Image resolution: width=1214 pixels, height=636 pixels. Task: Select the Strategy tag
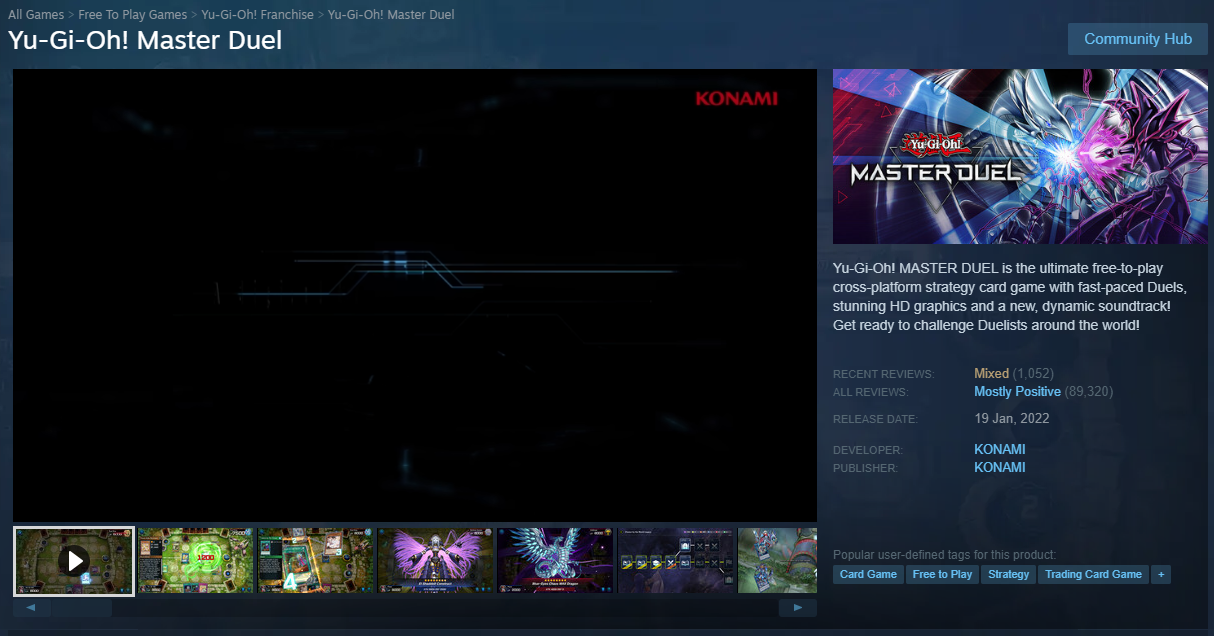[x=1008, y=574]
